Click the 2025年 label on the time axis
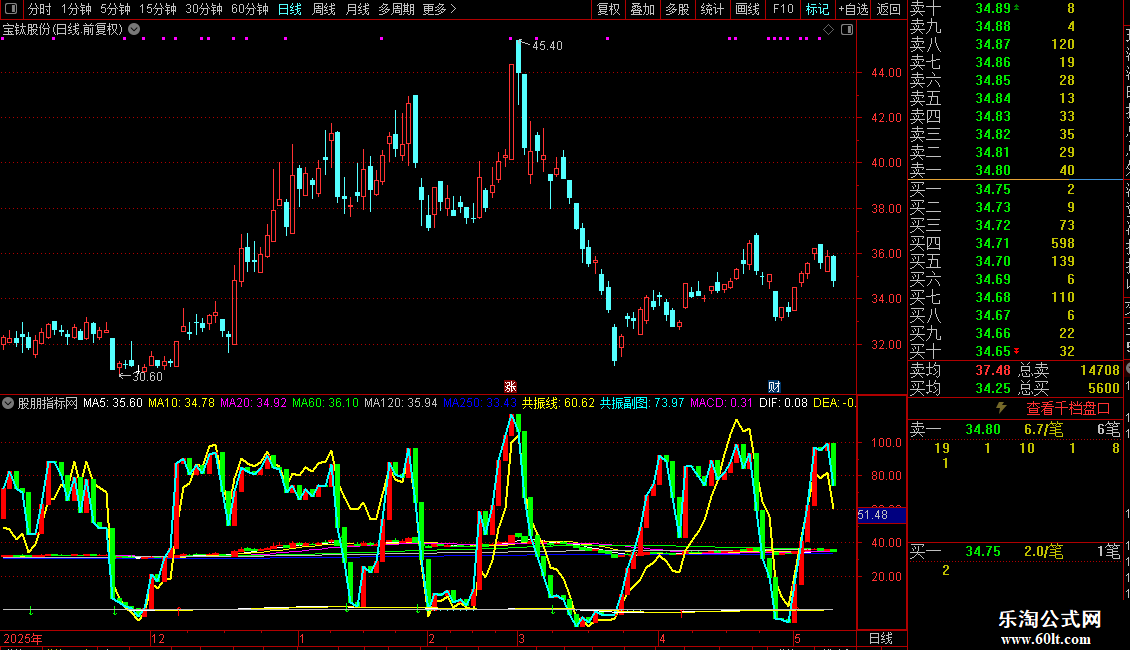 pyautogui.click(x=23, y=638)
